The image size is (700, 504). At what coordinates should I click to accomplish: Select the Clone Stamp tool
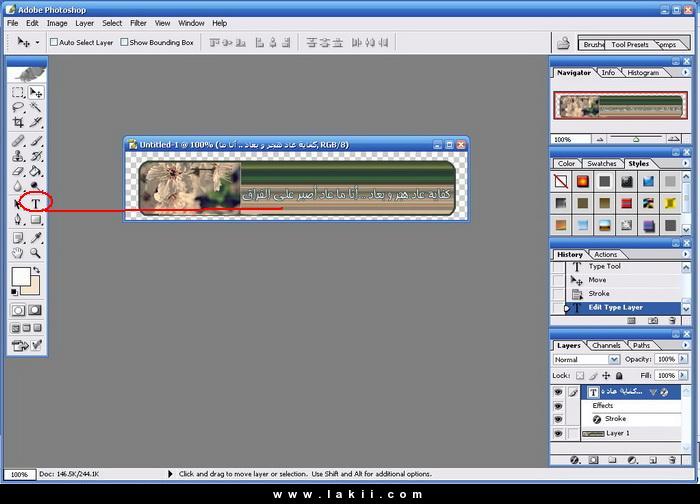[18, 156]
